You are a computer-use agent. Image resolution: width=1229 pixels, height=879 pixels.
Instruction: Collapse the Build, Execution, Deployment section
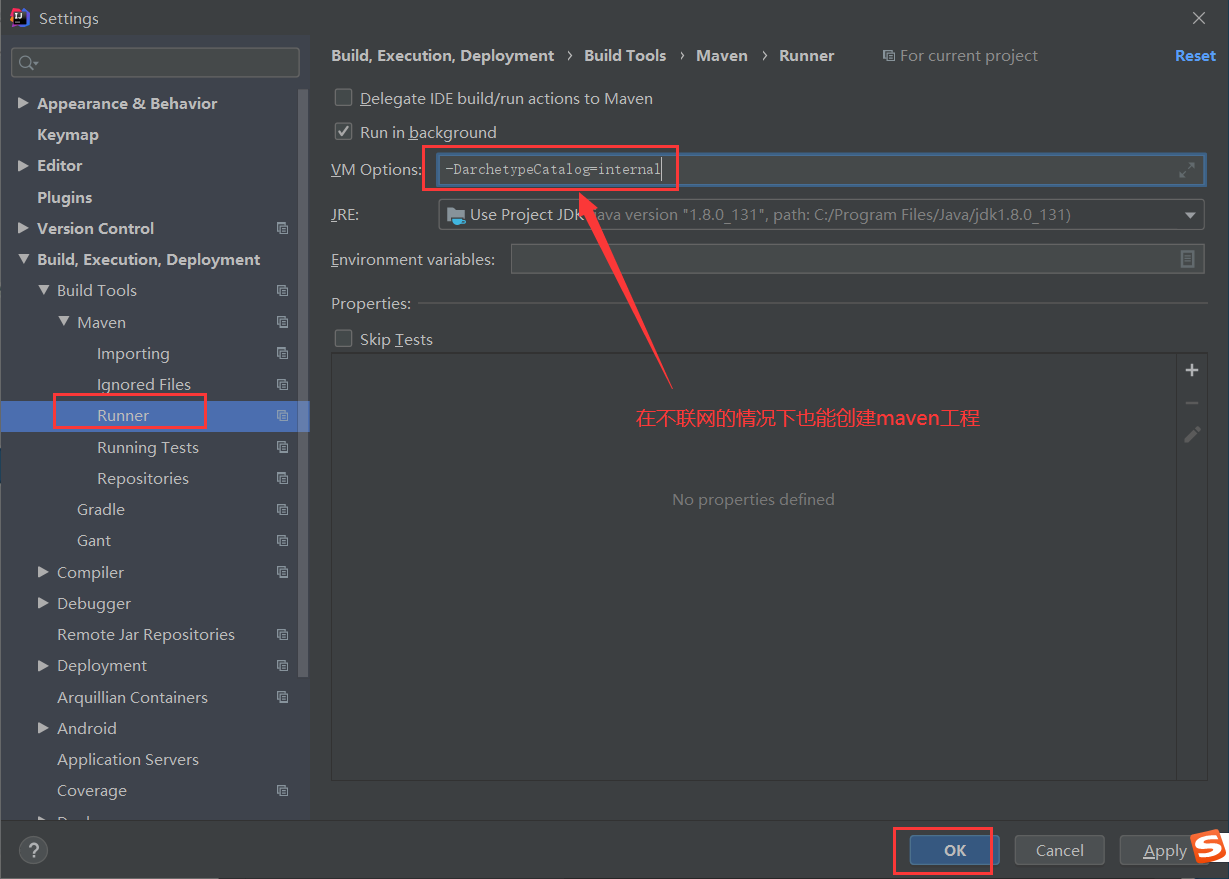click(23, 259)
